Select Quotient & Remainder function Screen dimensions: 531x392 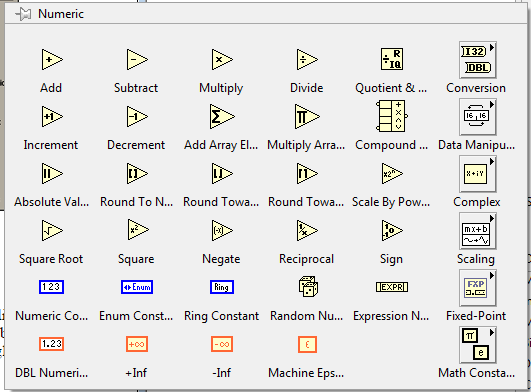[392, 59]
